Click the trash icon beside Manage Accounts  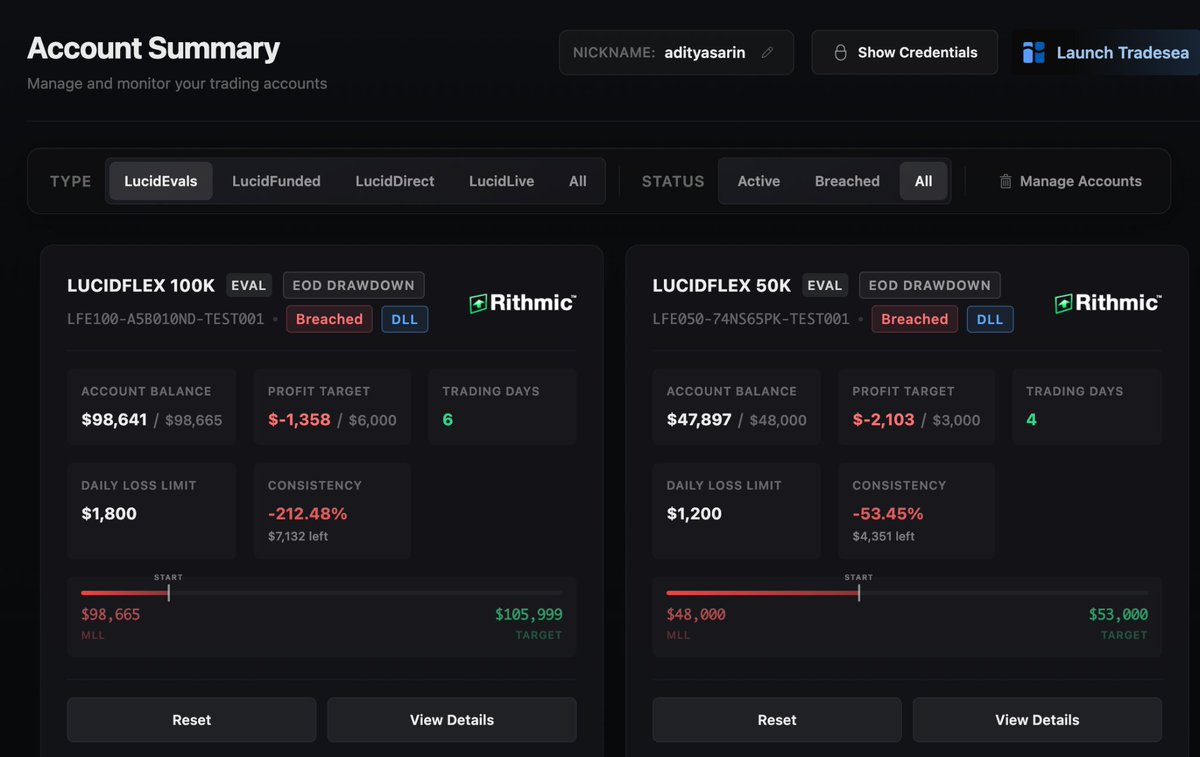pyautogui.click(x=1005, y=181)
